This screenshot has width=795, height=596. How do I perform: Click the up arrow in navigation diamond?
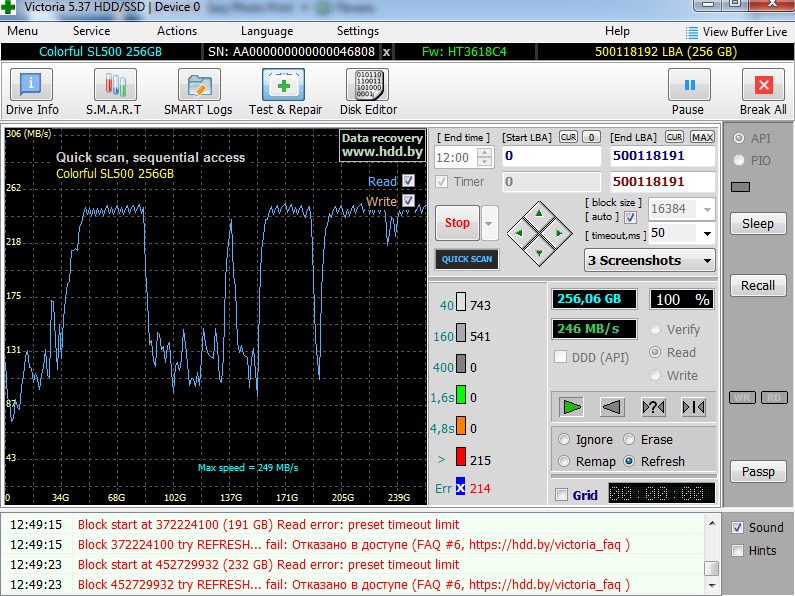(x=539, y=213)
